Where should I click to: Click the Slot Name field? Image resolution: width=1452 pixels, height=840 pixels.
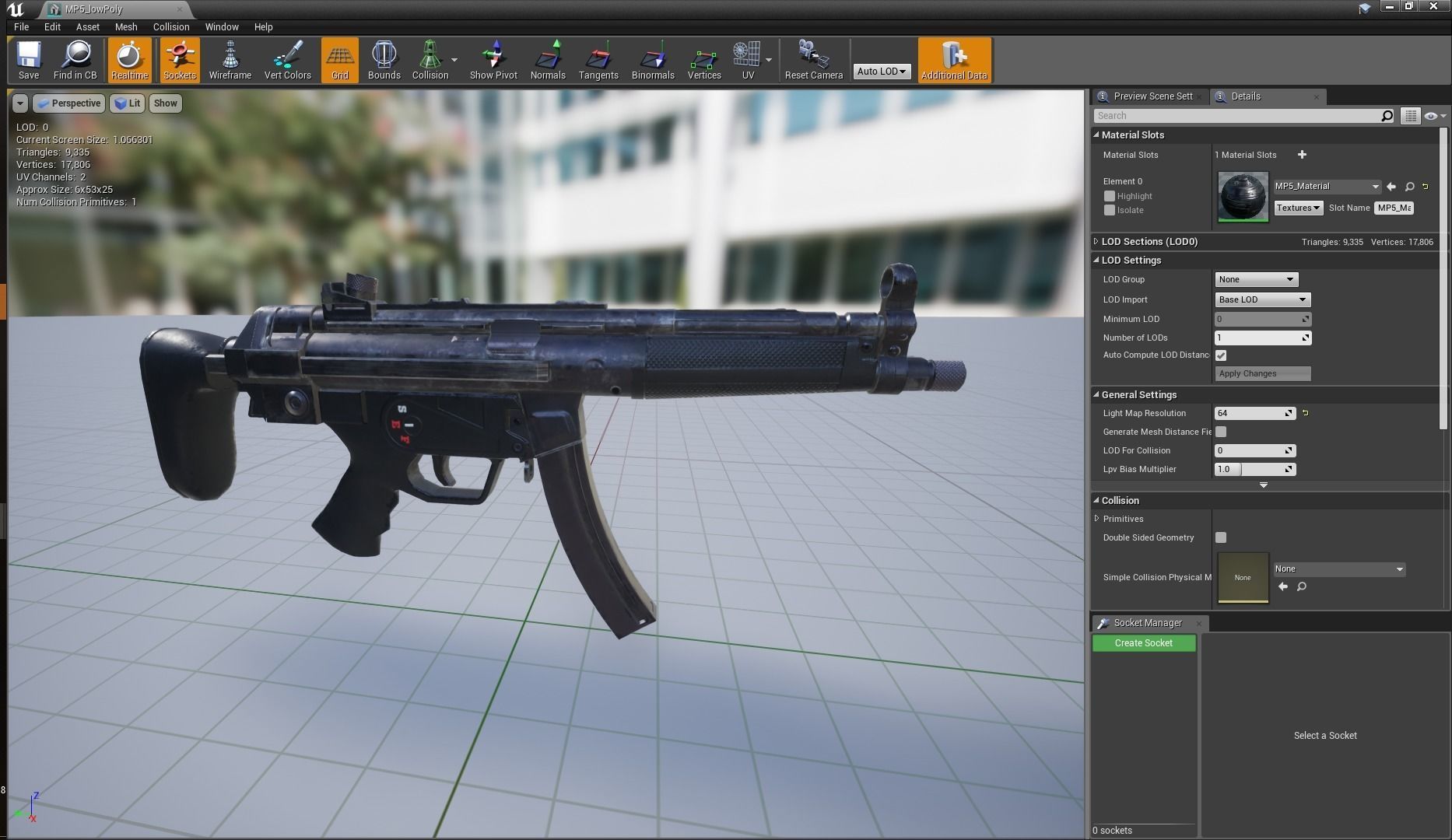click(1394, 208)
